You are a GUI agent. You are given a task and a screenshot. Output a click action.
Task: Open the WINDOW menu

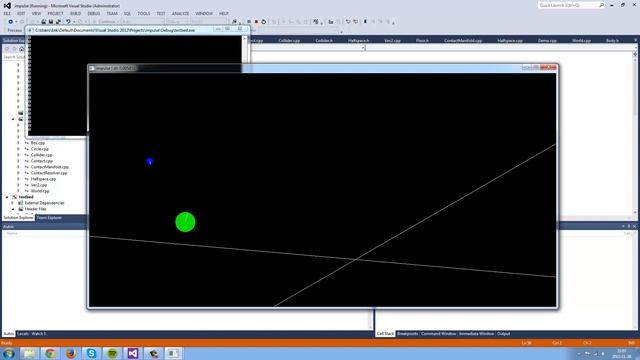[x=204, y=13]
